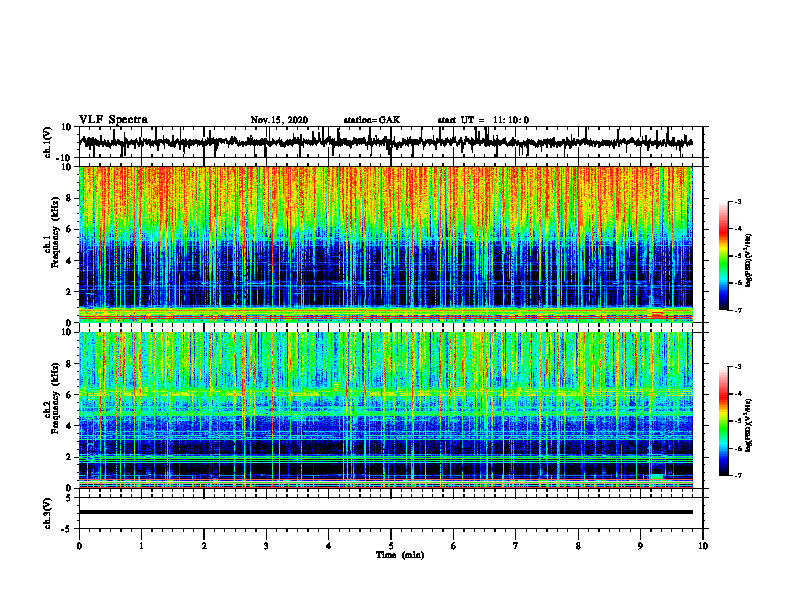Image resolution: width=792 pixels, height=612 pixels.
Task: Click the 'station=GAK' label
Action: click(372, 120)
